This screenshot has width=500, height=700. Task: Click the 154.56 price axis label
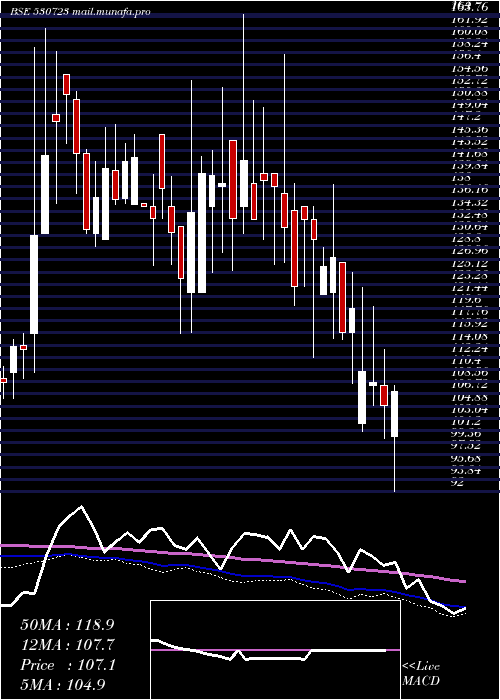tap(471, 68)
